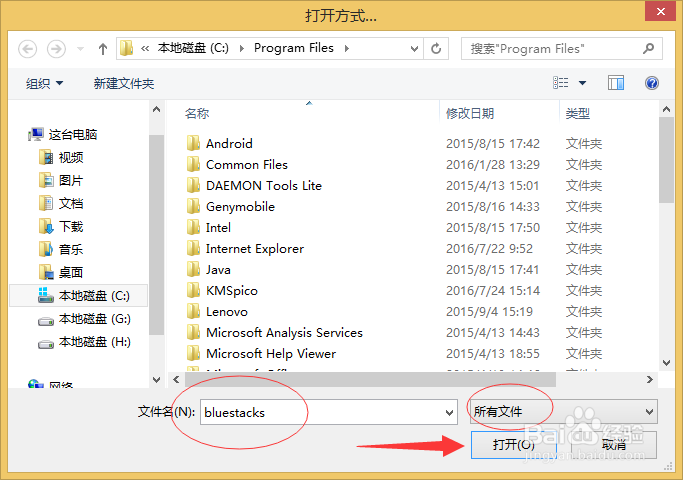Select 这台电脑 in the navigation pane
This screenshot has height=480, width=683.
tap(62, 135)
